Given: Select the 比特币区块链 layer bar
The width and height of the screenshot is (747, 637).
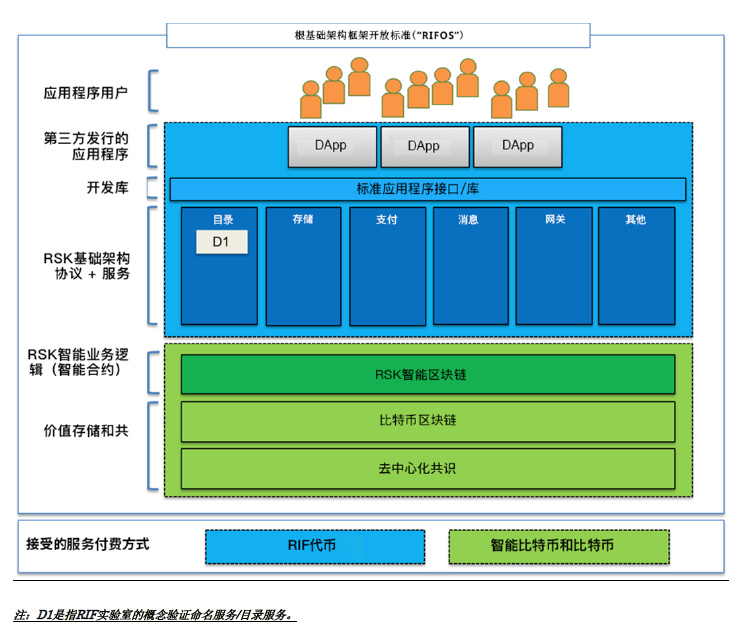Looking at the screenshot, I should [x=428, y=422].
